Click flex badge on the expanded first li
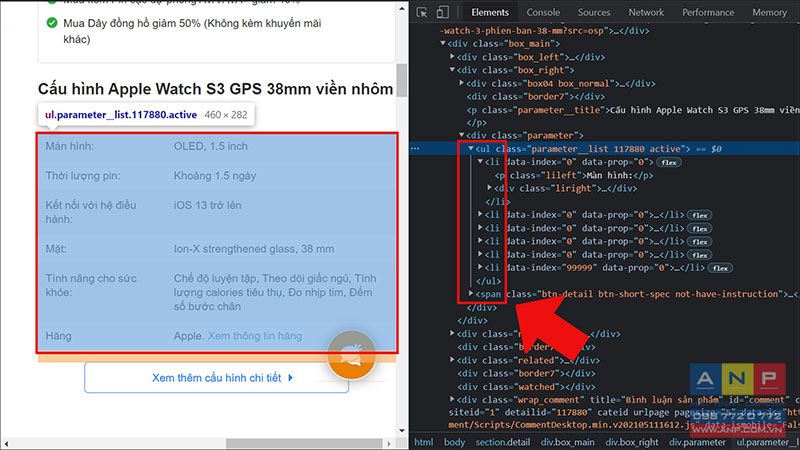The image size is (800, 450). [669, 162]
